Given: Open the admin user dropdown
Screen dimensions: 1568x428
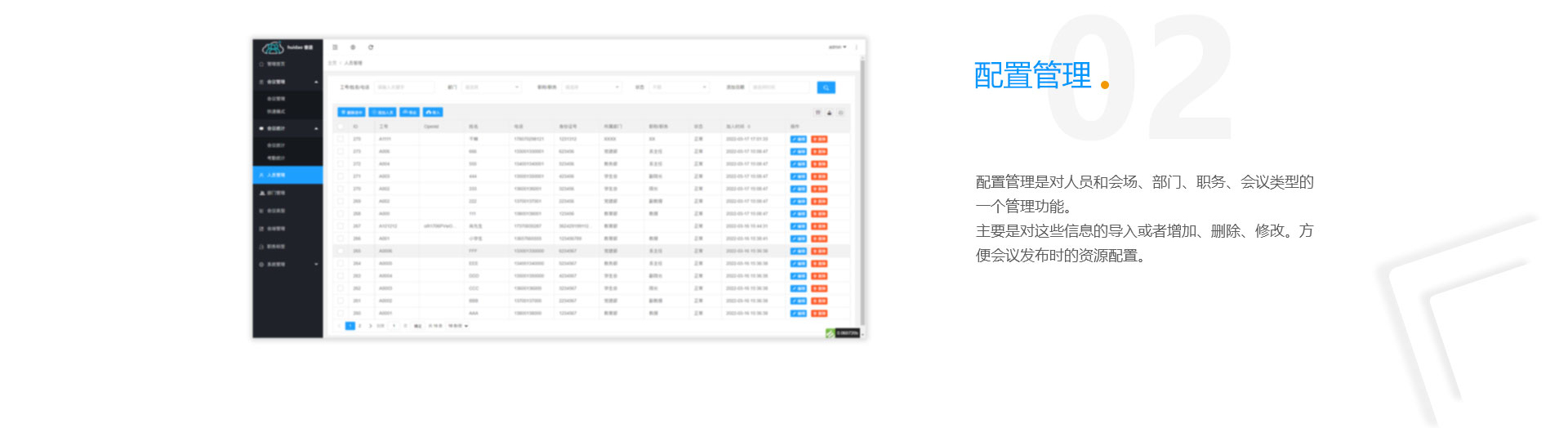Looking at the screenshot, I should 838,47.
